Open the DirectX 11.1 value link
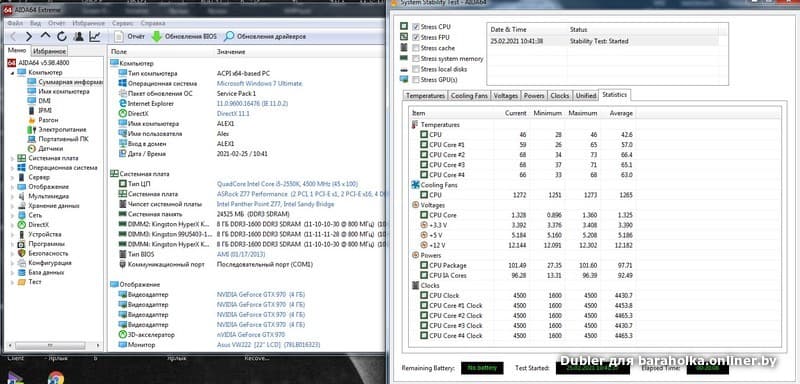 pyautogui.click(x=233, y=114)
